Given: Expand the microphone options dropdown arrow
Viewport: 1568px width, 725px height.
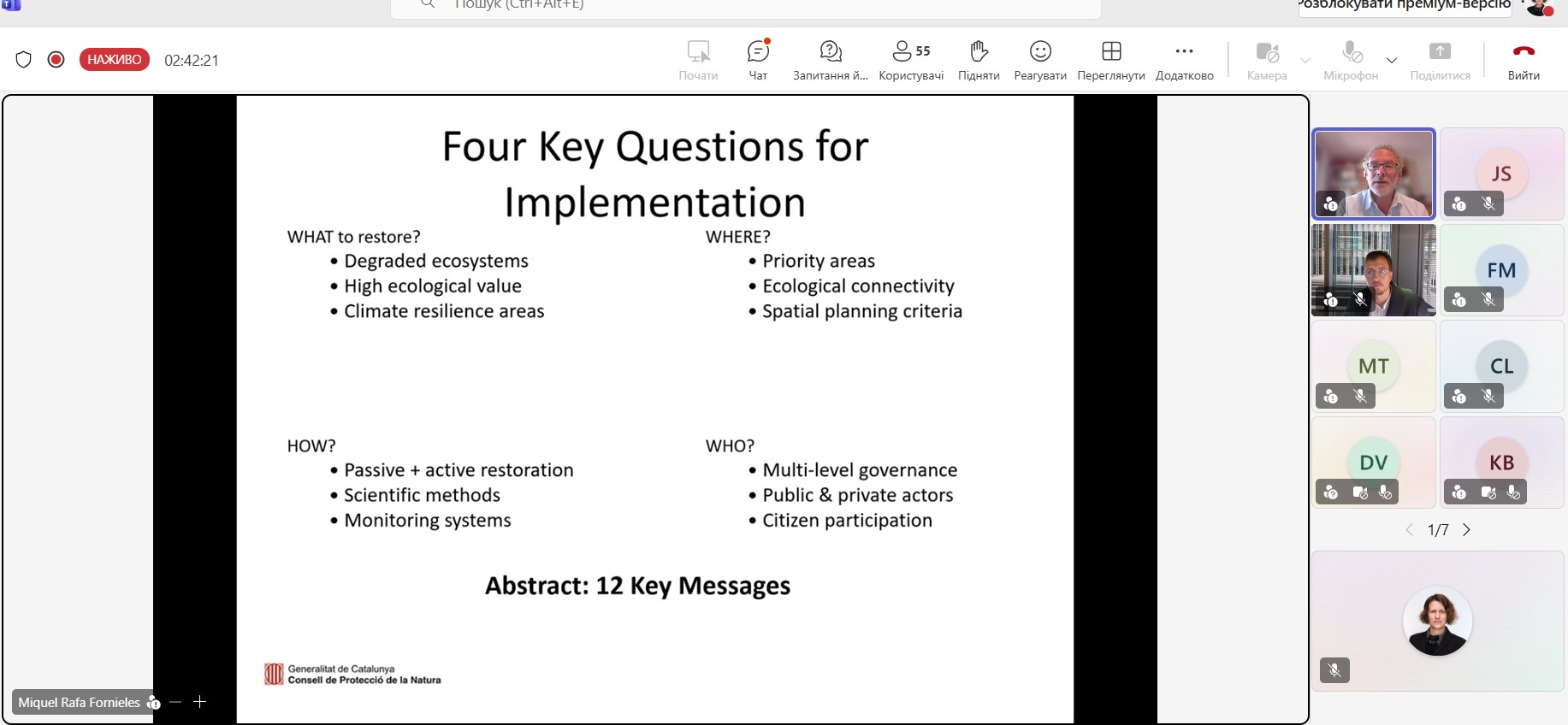Looking at the screenshot, I should pyautogui.click(x=1392, y=61).
